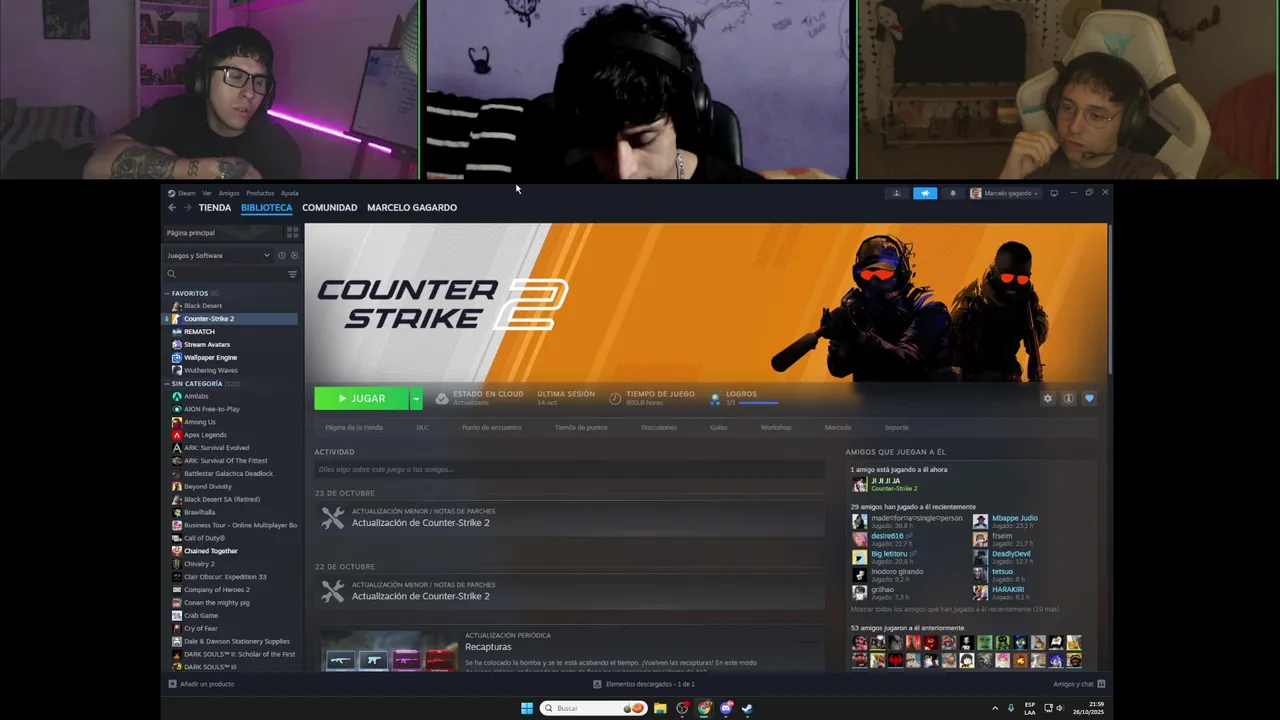Show ready-to-play games filter icon
1280x720 pixels.
[294, 255]
